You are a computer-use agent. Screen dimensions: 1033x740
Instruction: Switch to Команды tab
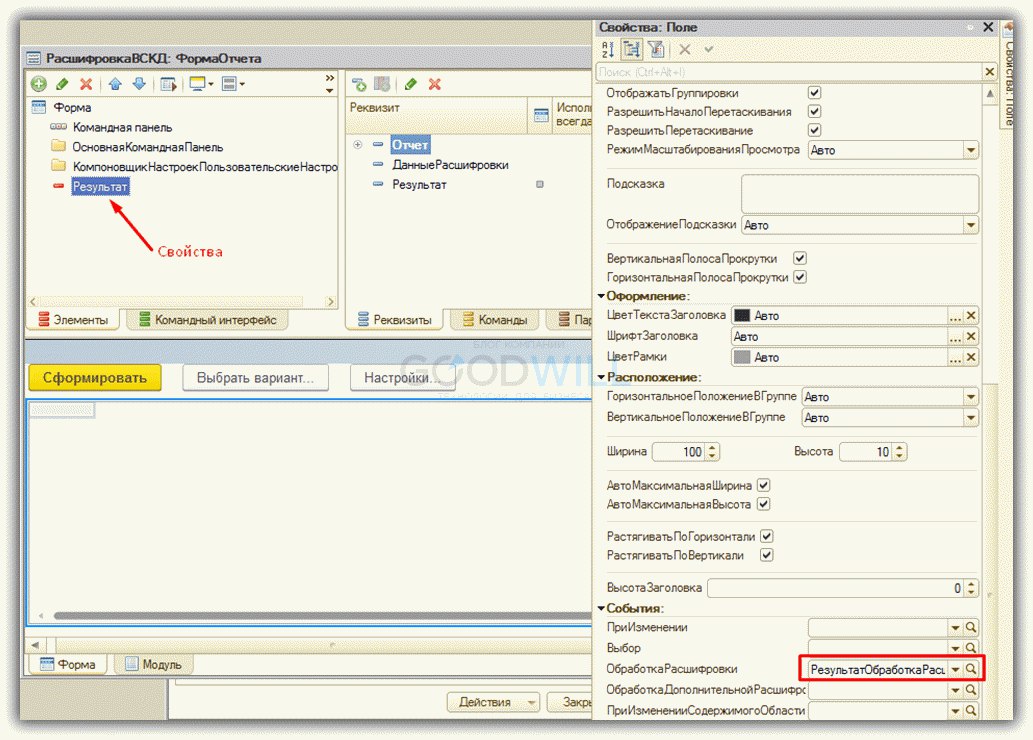[x=495, y=320]
